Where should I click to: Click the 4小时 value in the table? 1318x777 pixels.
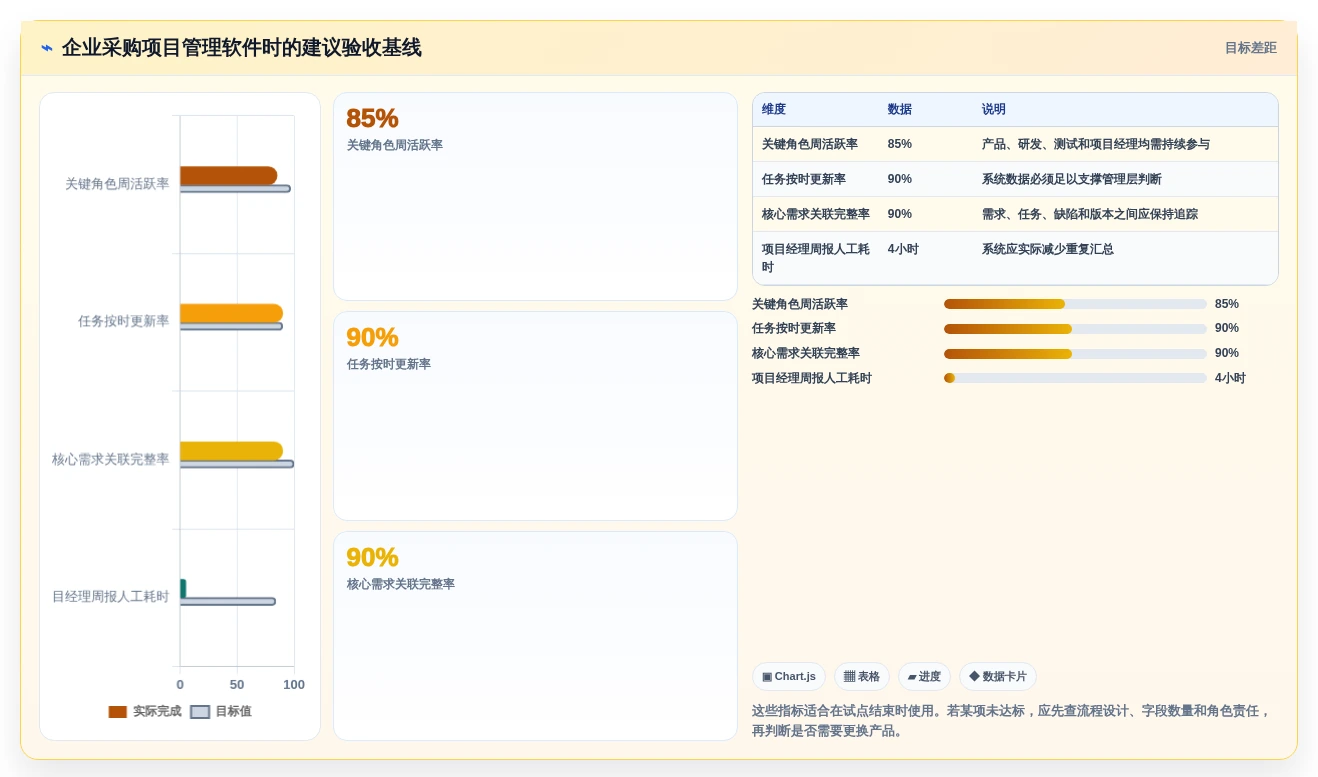(903, 249)
